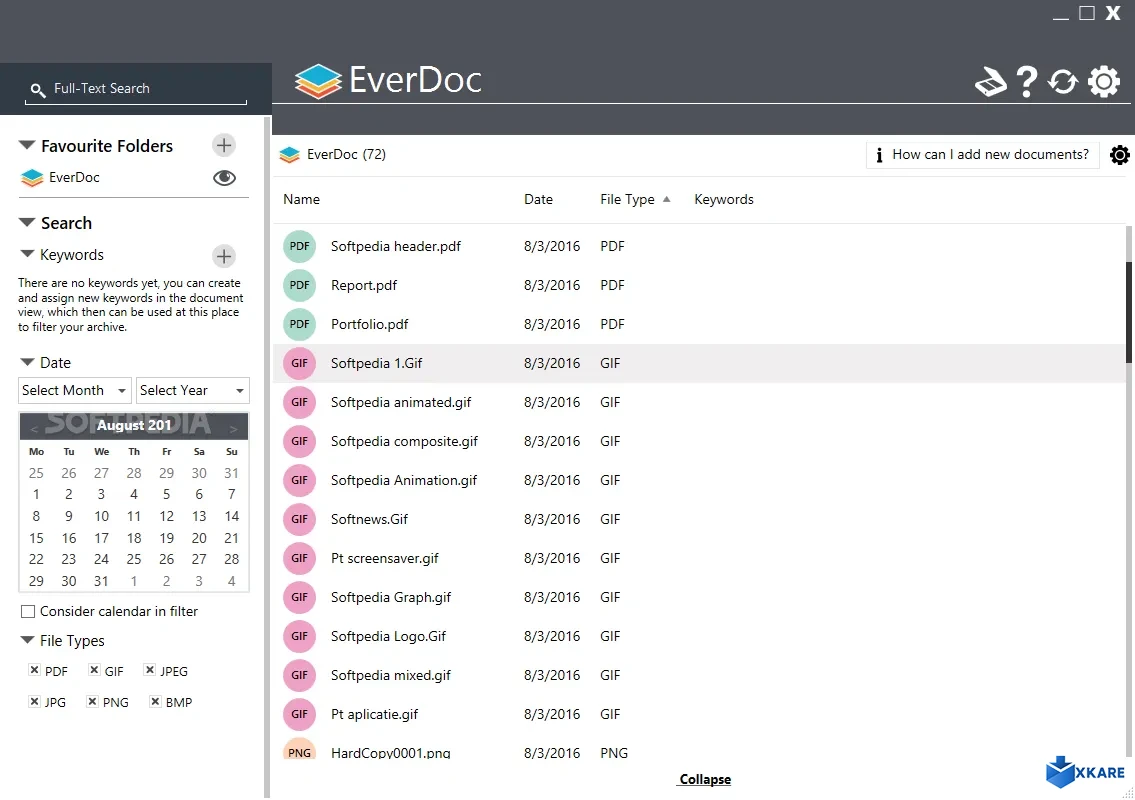
Task: Click the GIF icon of Pt aplicatie.gif
Action: [300, 715]
